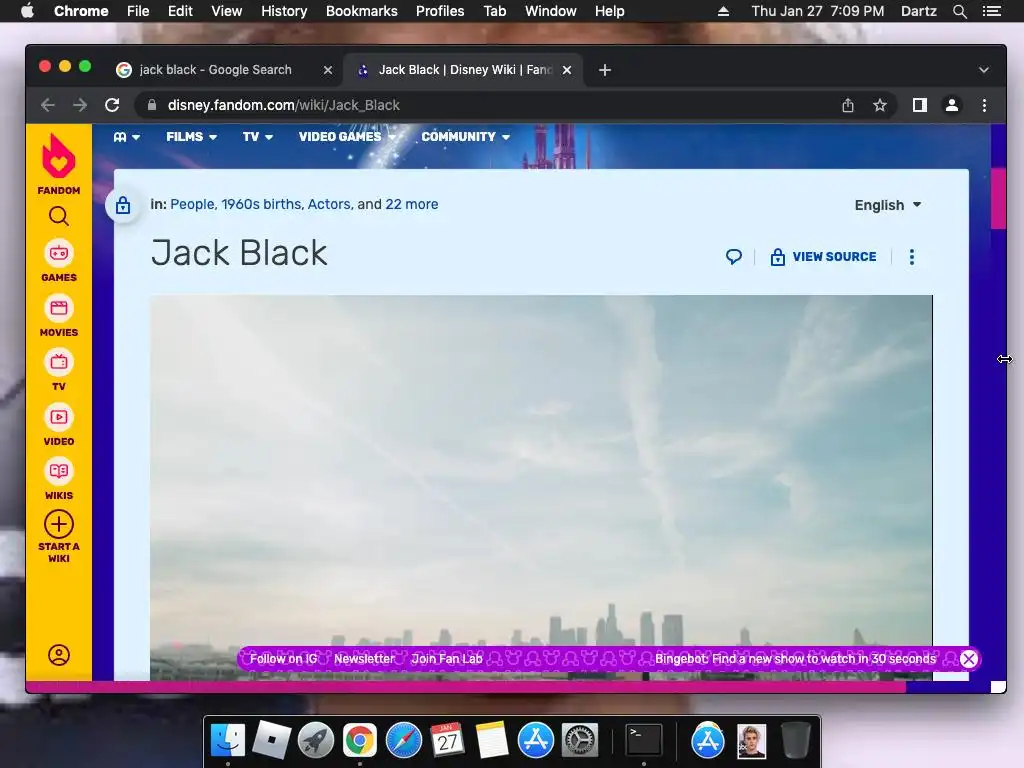
Task: Open the History menu
Action: pyautogui.click(x=284, y=11)
